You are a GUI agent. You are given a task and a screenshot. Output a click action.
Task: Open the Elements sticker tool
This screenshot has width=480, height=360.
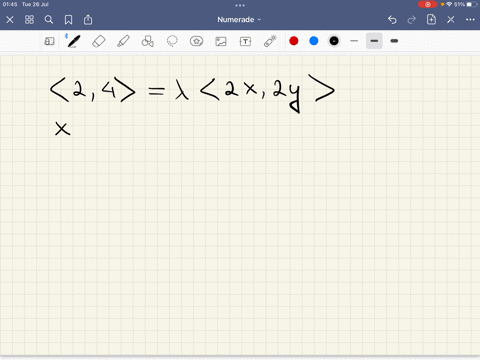coord(196,41)
